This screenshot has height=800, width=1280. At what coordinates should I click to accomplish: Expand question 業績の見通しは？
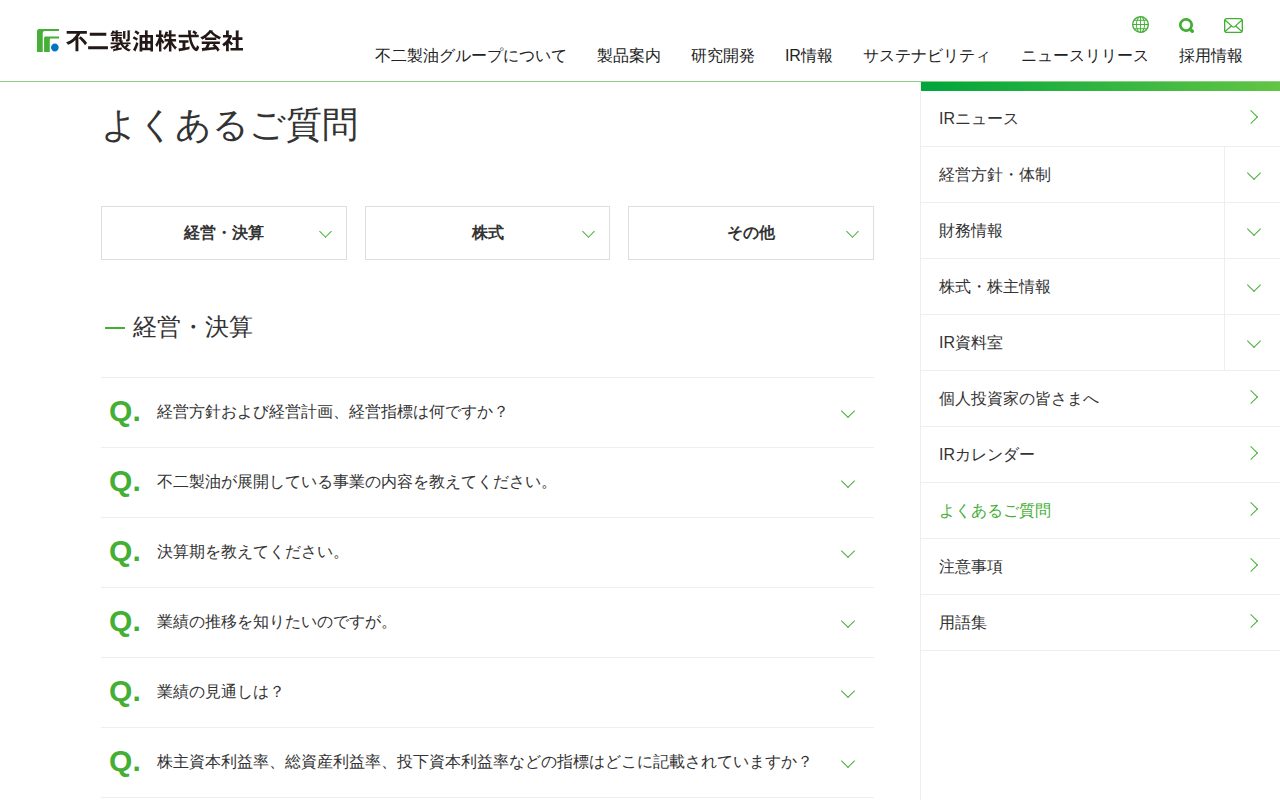(x=487, y=693)
